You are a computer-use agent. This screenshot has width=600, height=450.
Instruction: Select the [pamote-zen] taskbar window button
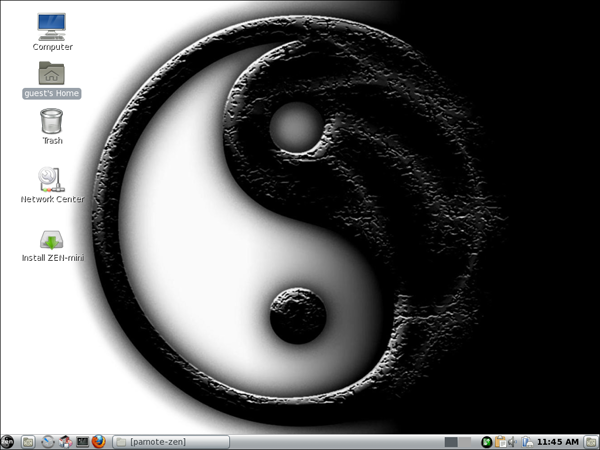[170, 441]
